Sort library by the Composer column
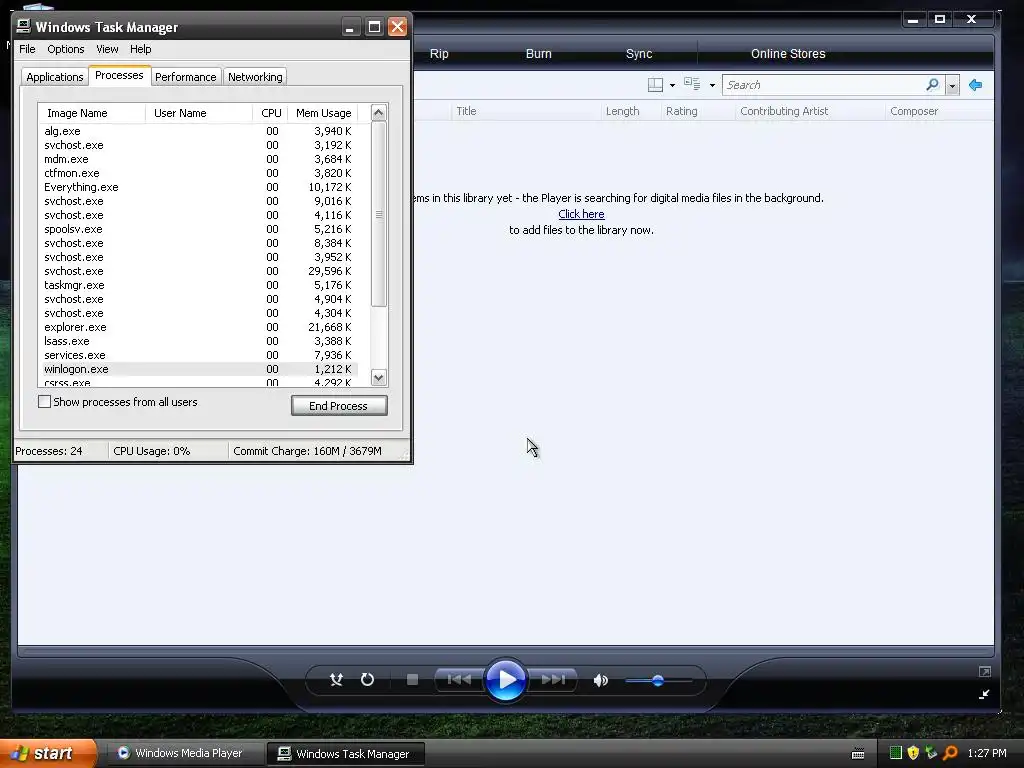Viewport: 1024px width, 768px height. tap(939, 111)
